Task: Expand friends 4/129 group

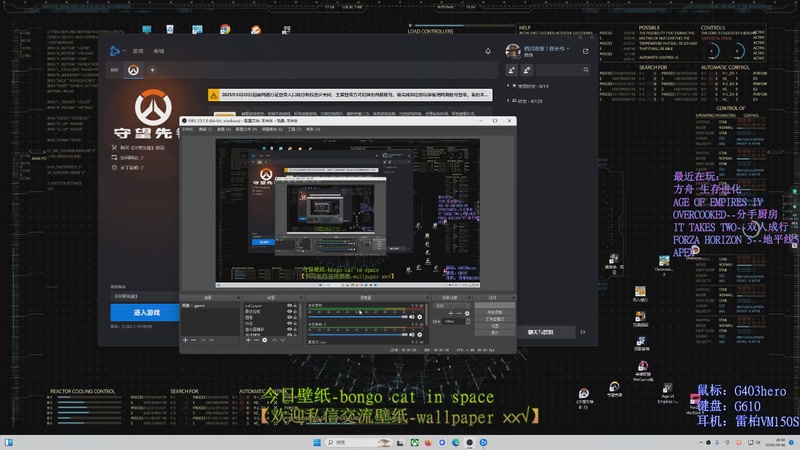Action: point(526,101)
